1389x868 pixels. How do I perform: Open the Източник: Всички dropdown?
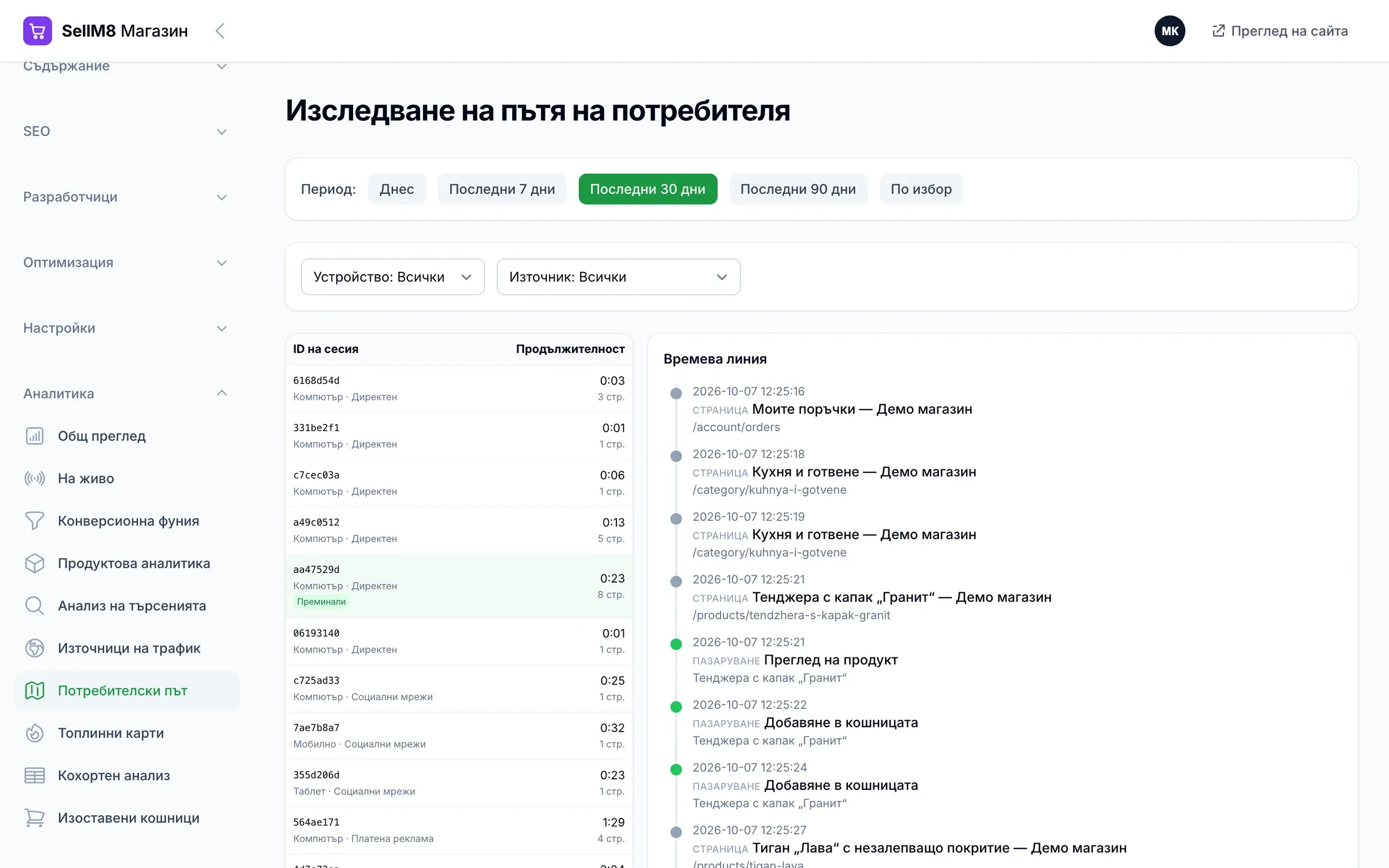[x=619, y=277]
